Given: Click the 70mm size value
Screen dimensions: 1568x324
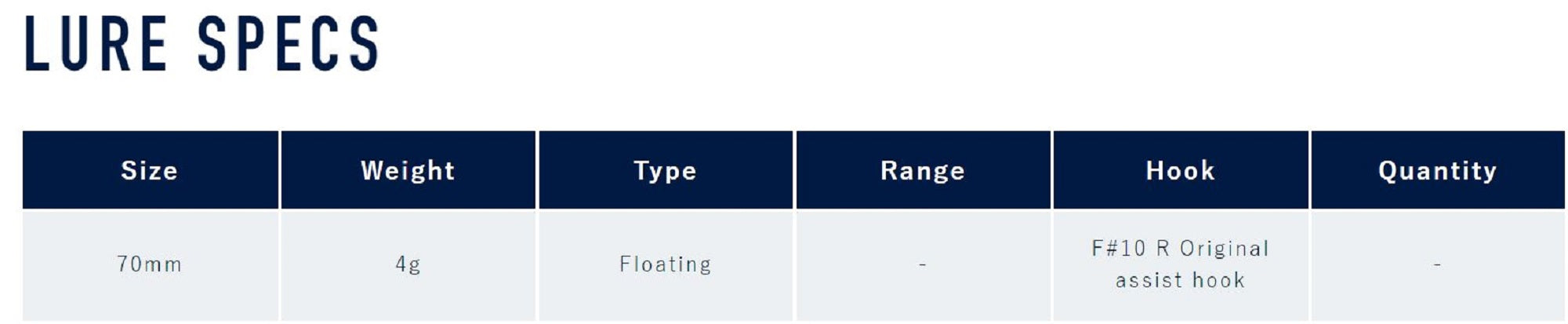Looking at the screenshot, I should coord(149,264).
